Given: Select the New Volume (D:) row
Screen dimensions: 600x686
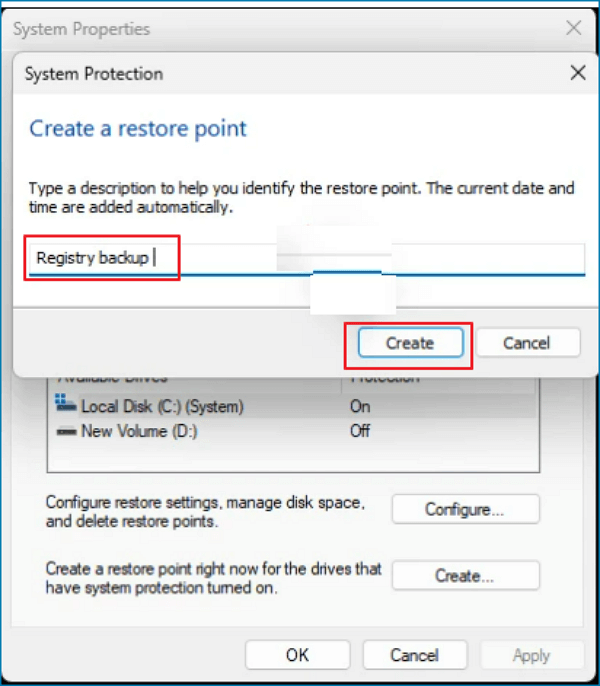Looking at the screenshot, I should (x=293, y=431).
